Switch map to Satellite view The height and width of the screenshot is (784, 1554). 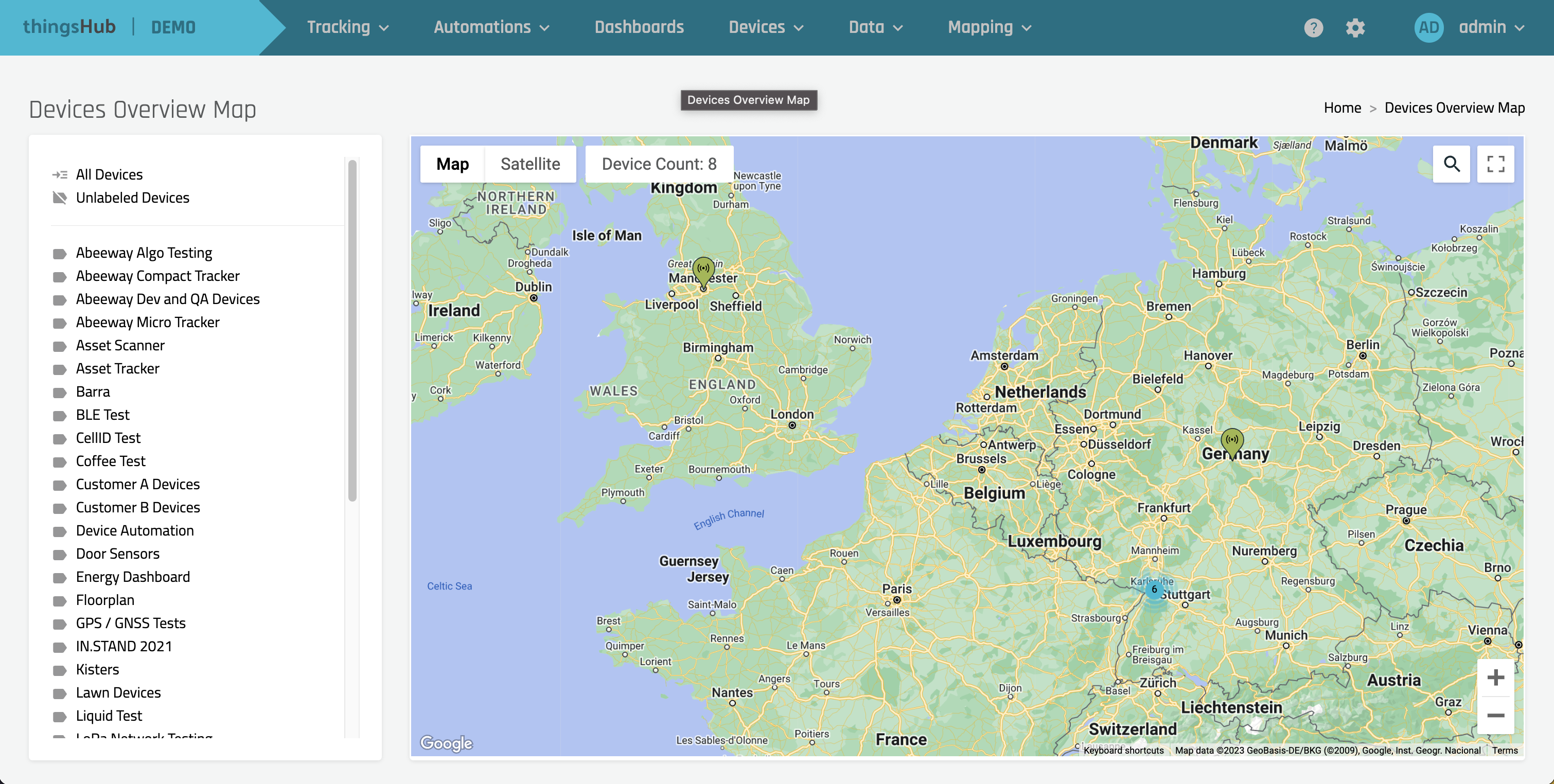(529, 164)
